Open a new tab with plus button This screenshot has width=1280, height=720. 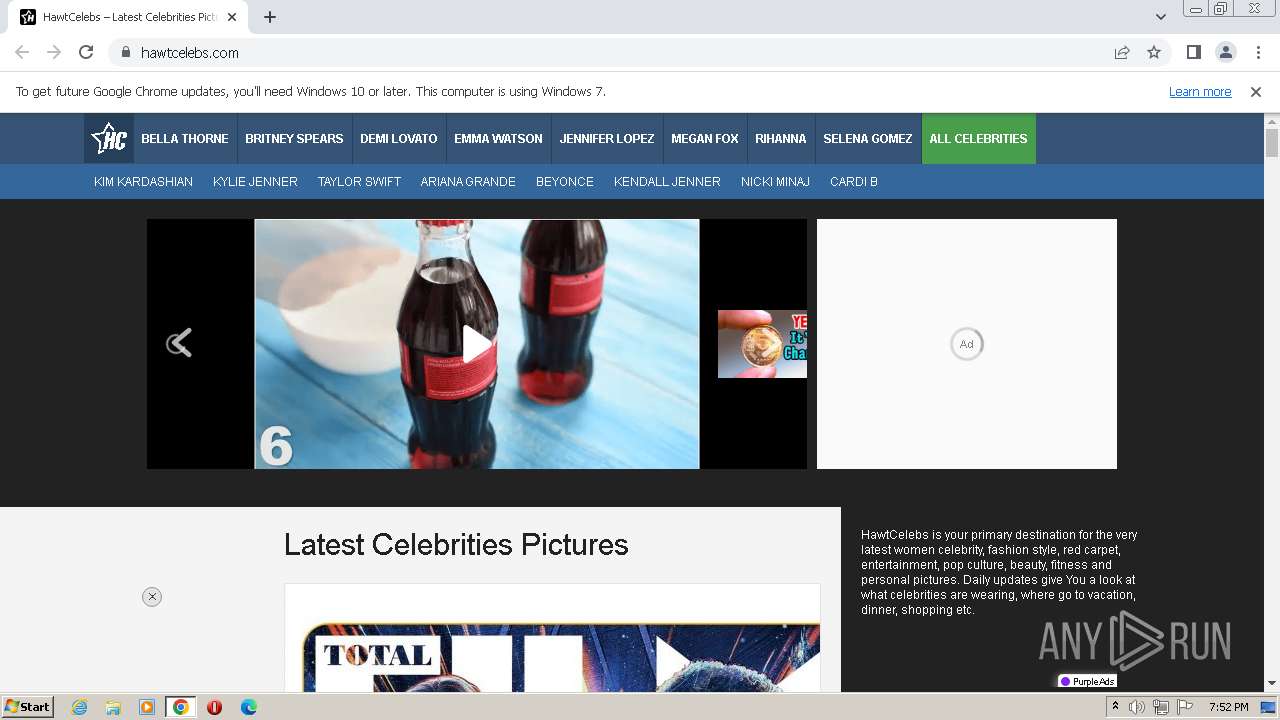click(x=270, y=17)
